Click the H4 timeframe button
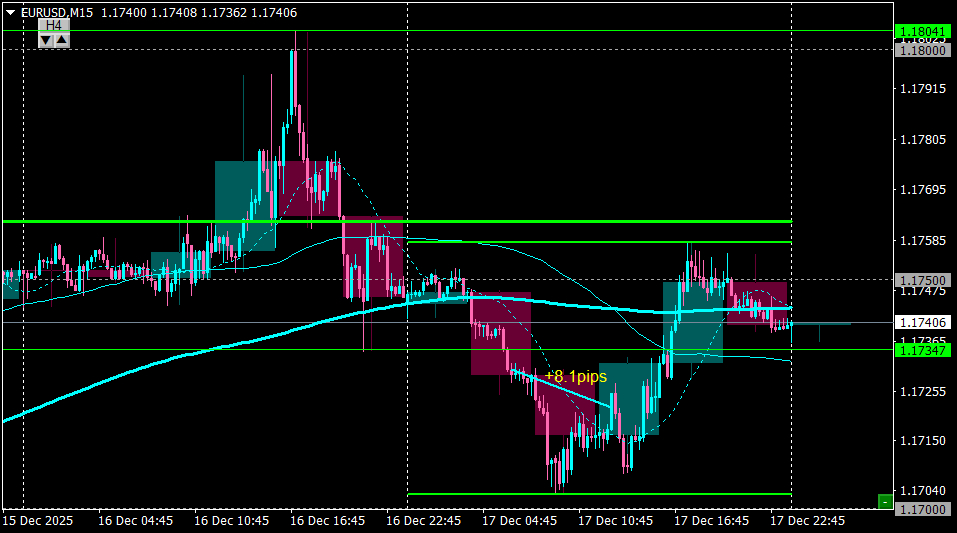Viewport: 957px width, 533px height. pyautogui.click(x=54, y=25)
